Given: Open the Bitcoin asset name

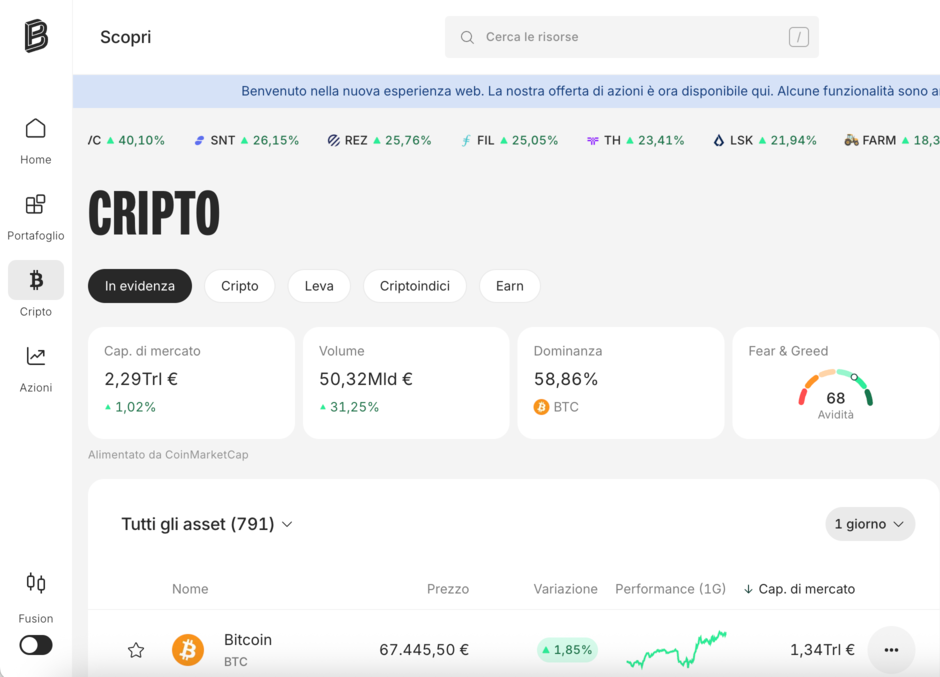Looking at the screenshot, I should click(248, 640).
